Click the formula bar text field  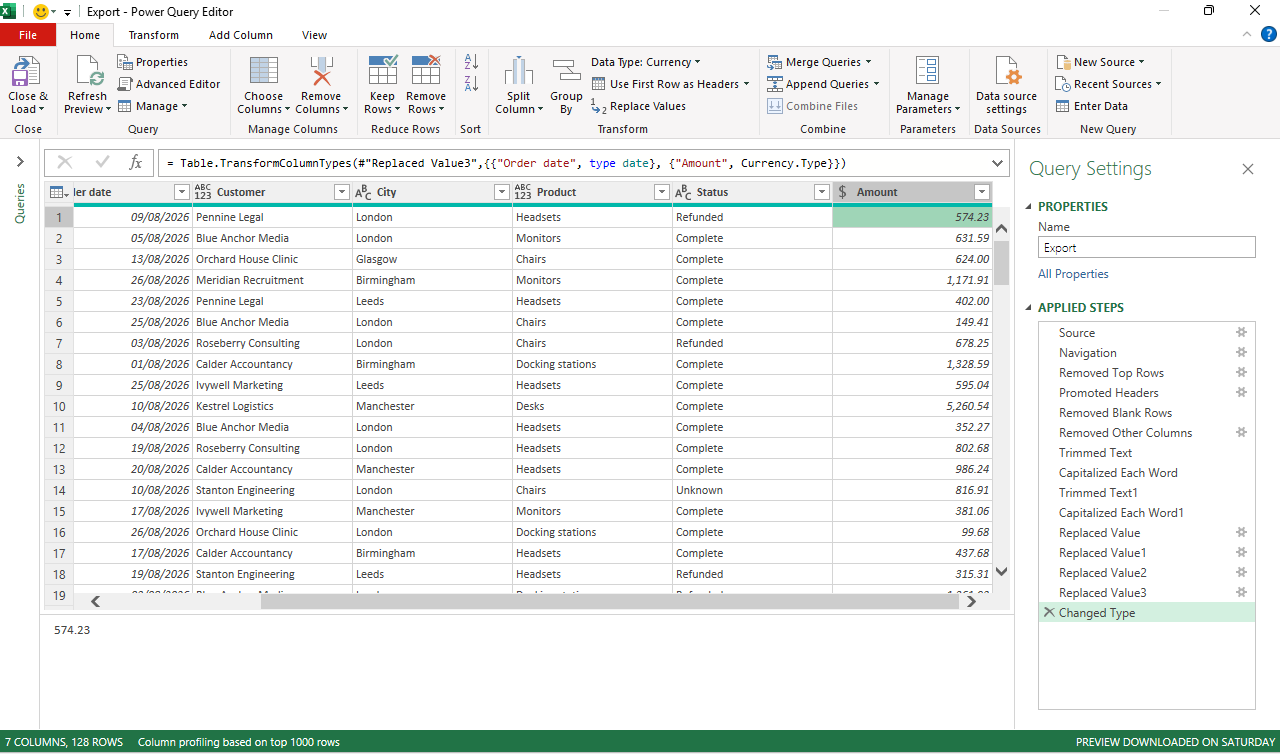click(x=574, y=163)
